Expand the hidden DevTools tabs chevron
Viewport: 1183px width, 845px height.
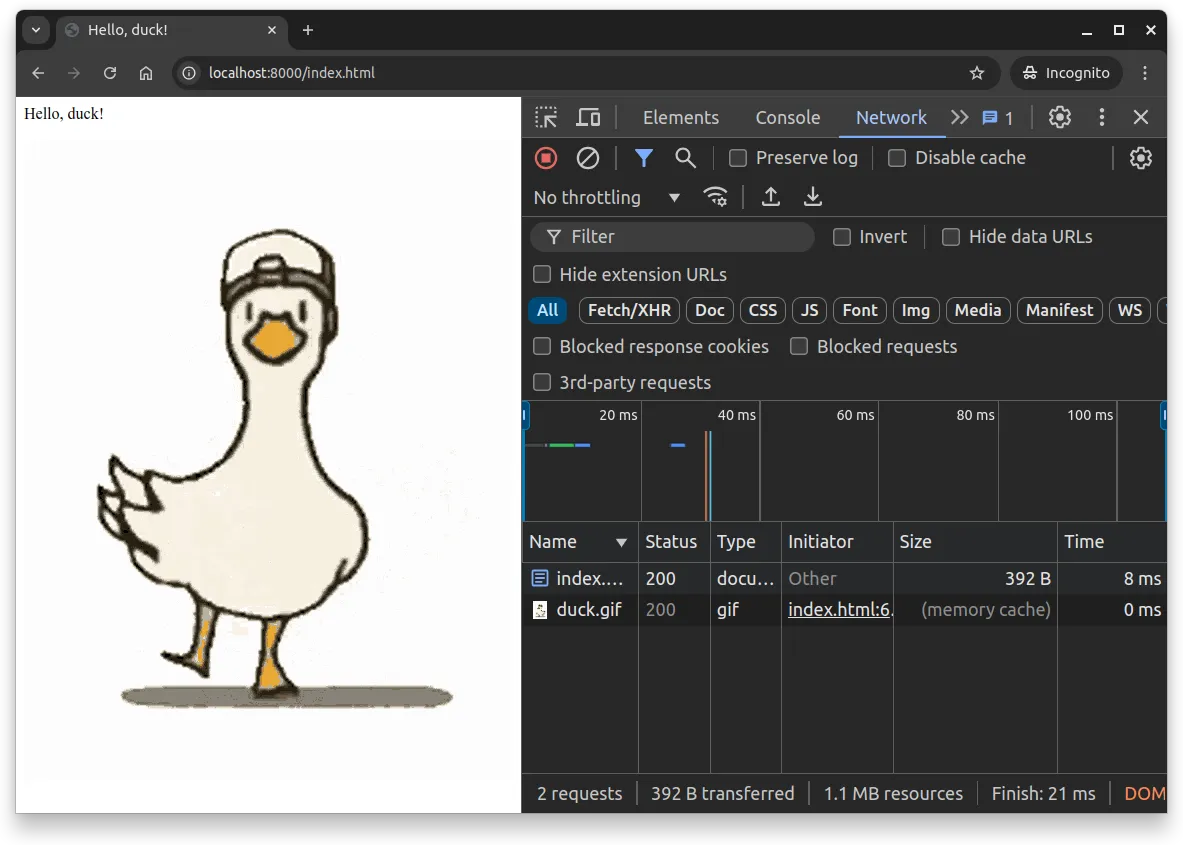tap(959, 117)
